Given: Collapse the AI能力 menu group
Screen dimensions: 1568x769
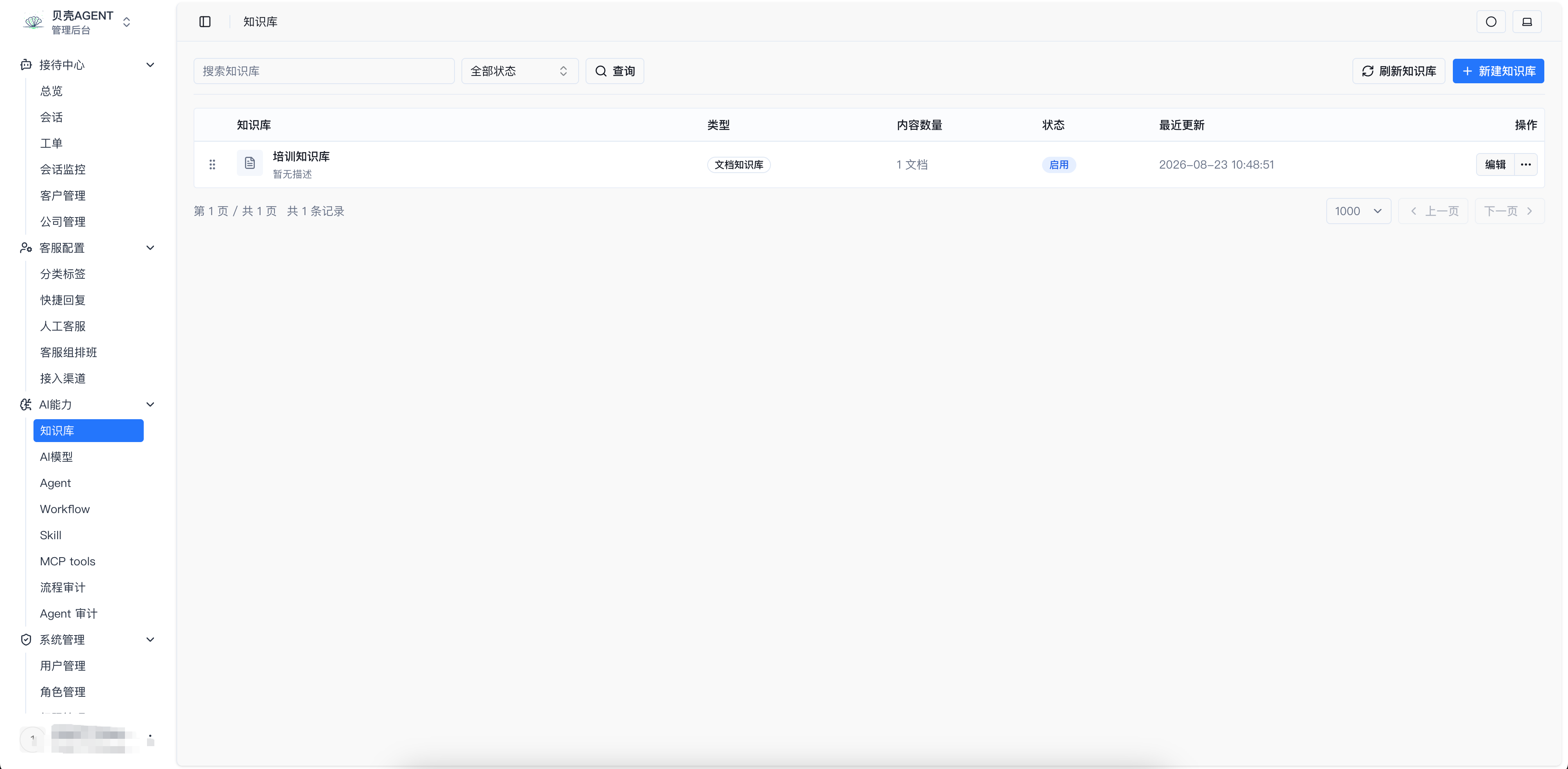Looking at the screenshot, I should tap(150, 405).
